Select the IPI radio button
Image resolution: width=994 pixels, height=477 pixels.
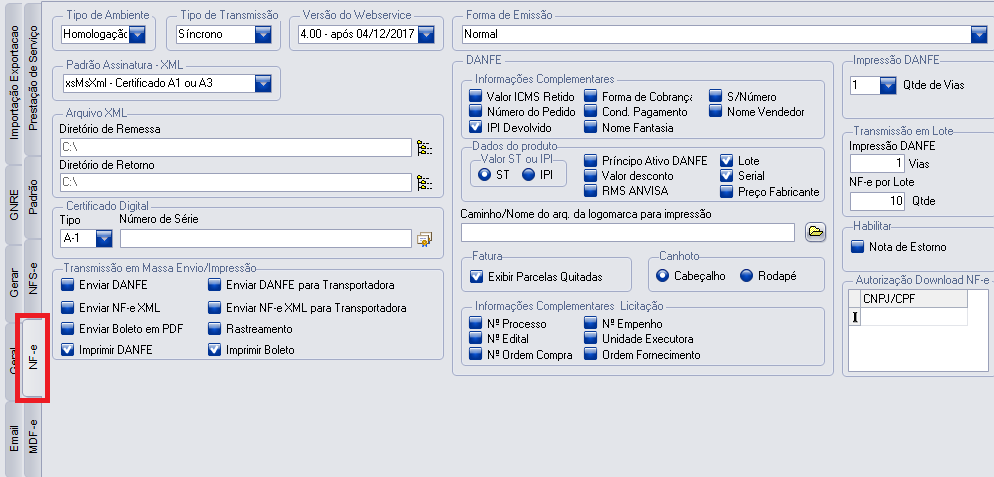[x=528, y=175]
